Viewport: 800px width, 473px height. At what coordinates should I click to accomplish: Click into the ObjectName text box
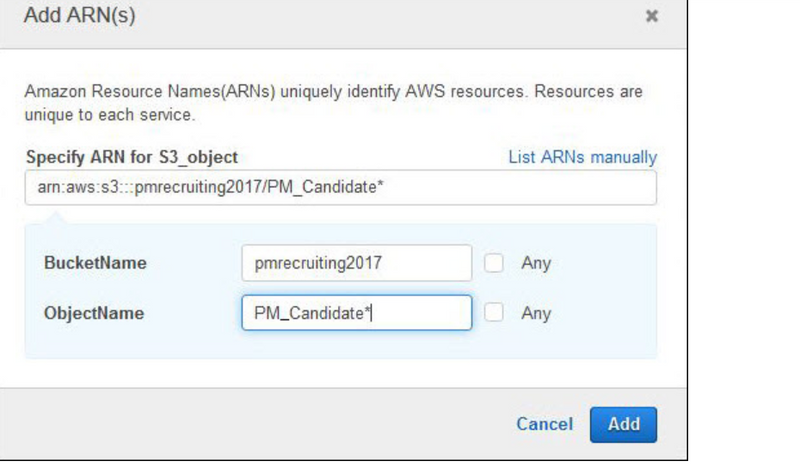[356, 313]
